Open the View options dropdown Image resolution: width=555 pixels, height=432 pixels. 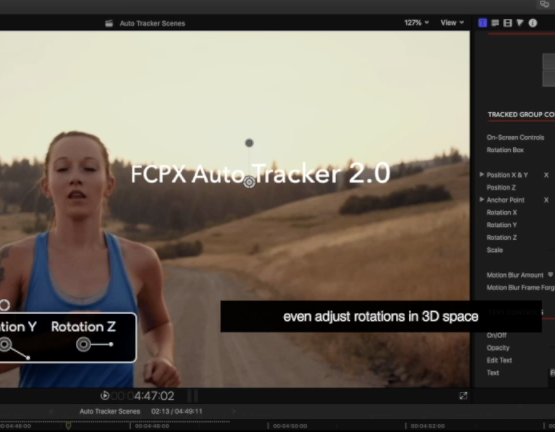[452, 23]
